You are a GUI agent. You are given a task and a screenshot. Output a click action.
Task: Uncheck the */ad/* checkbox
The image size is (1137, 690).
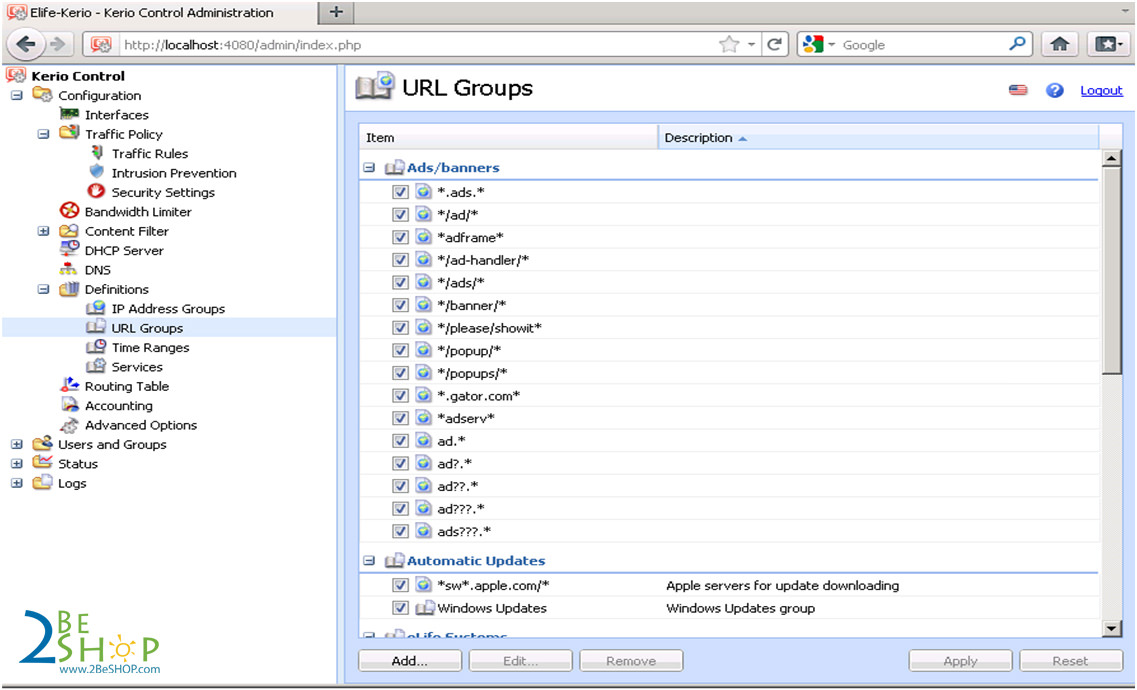point(400,215)
